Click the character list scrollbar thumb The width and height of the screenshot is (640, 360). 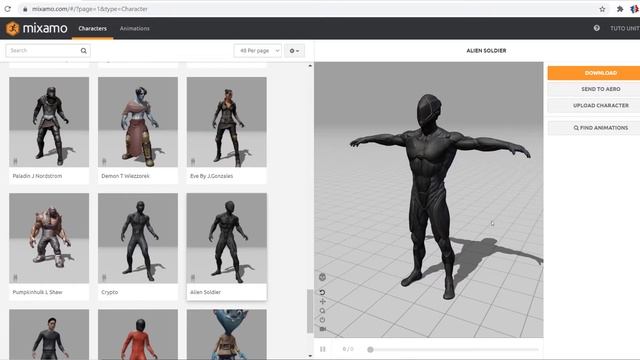pos(310,311)
